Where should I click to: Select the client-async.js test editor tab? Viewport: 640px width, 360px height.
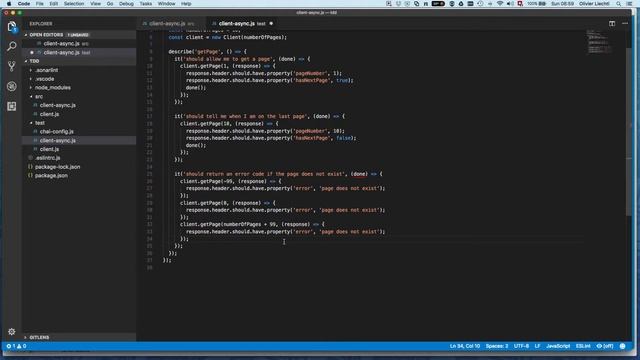(242, 24)
